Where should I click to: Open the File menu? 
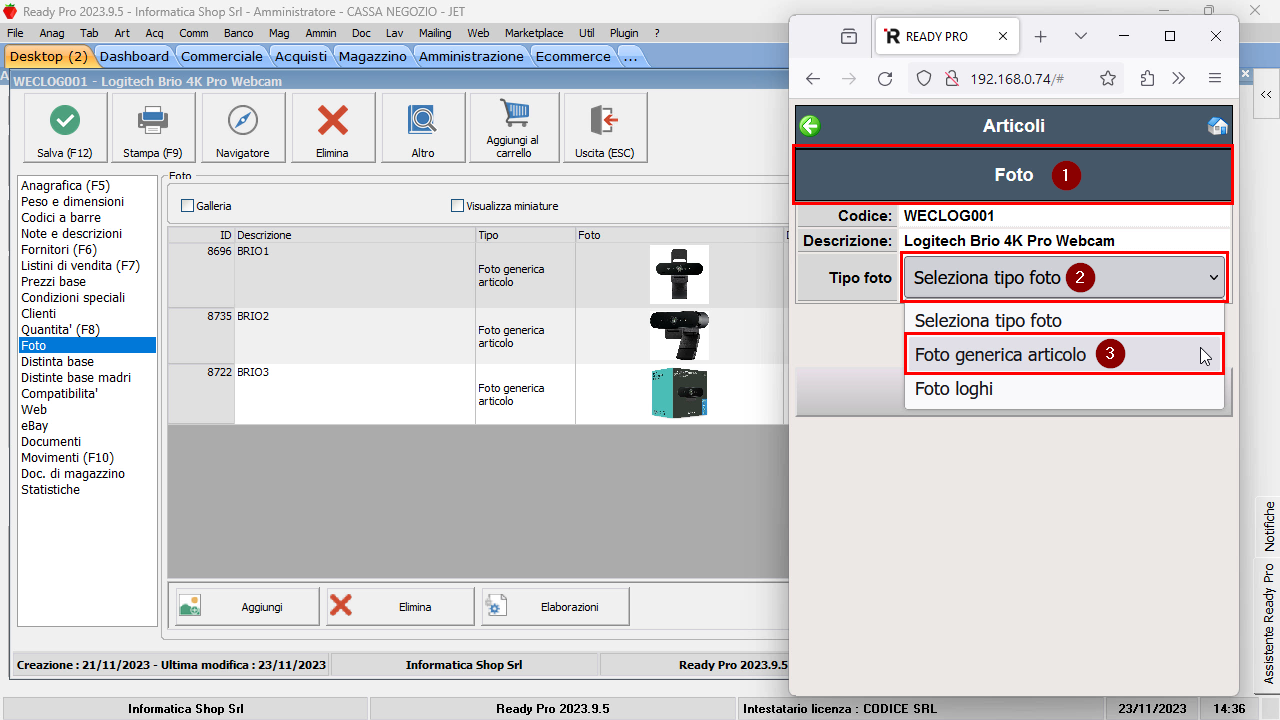[15, 33]
